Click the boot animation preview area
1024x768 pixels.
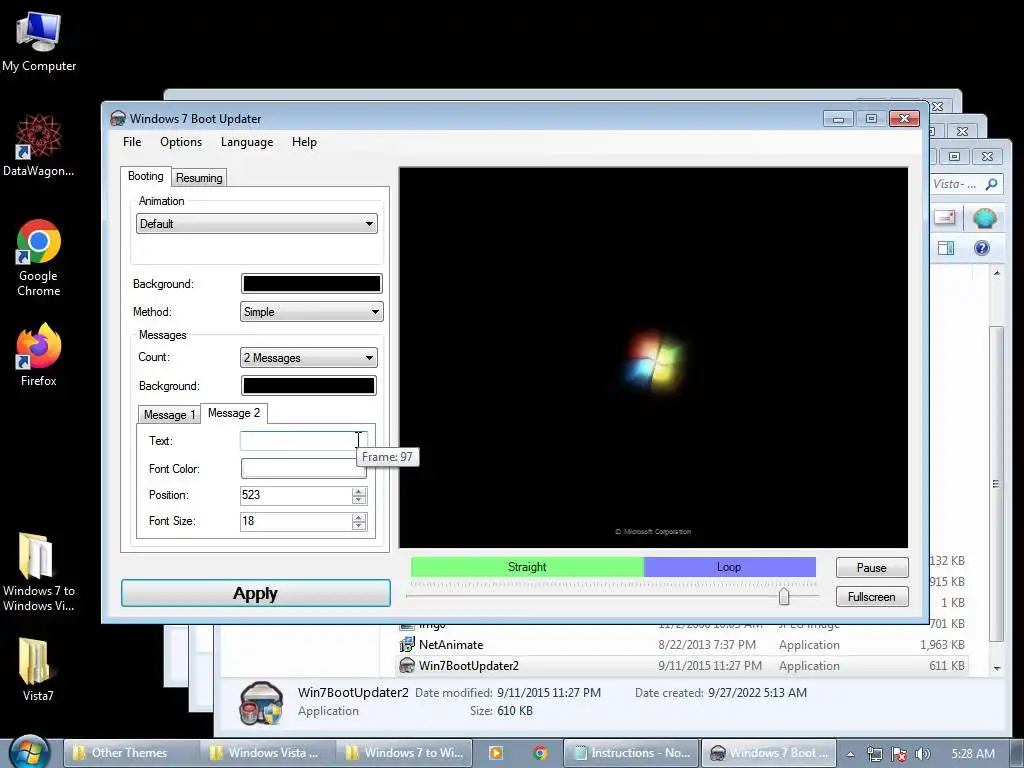click(653, 357)
